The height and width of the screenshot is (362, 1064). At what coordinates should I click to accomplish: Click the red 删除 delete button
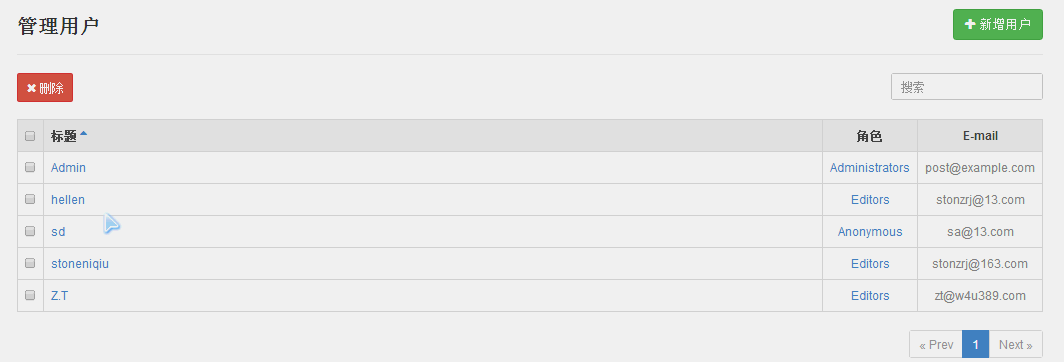pos(45,88)
